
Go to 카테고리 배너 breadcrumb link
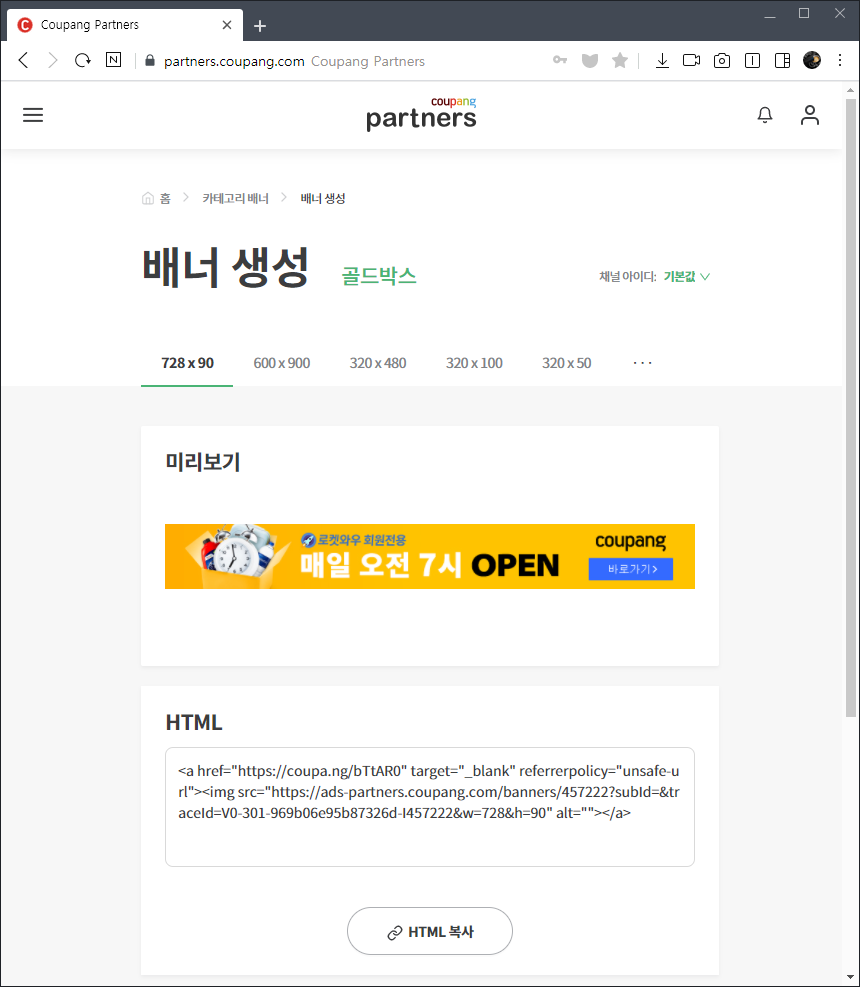click(235, 198)
